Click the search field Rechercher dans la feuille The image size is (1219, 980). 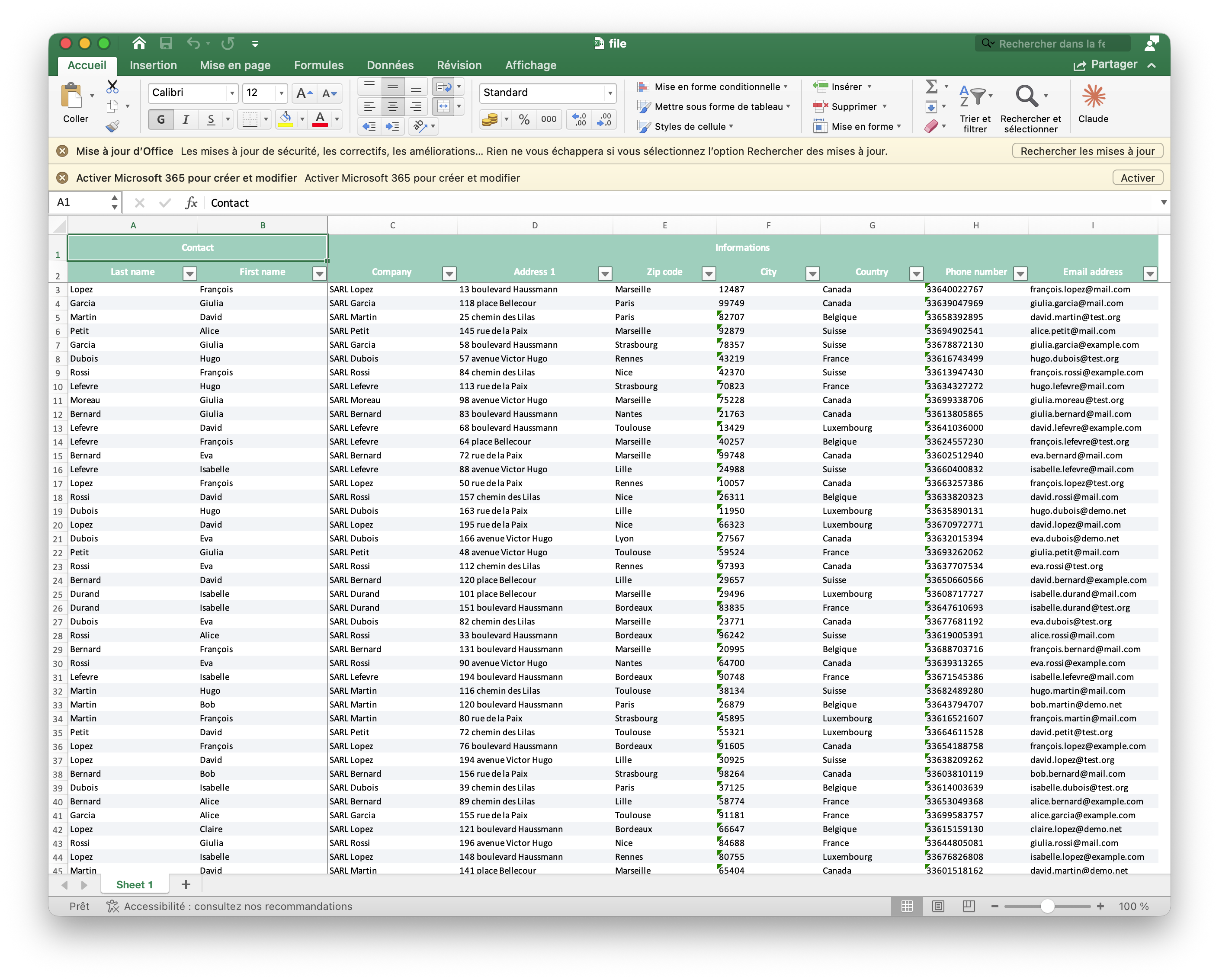1052,44
